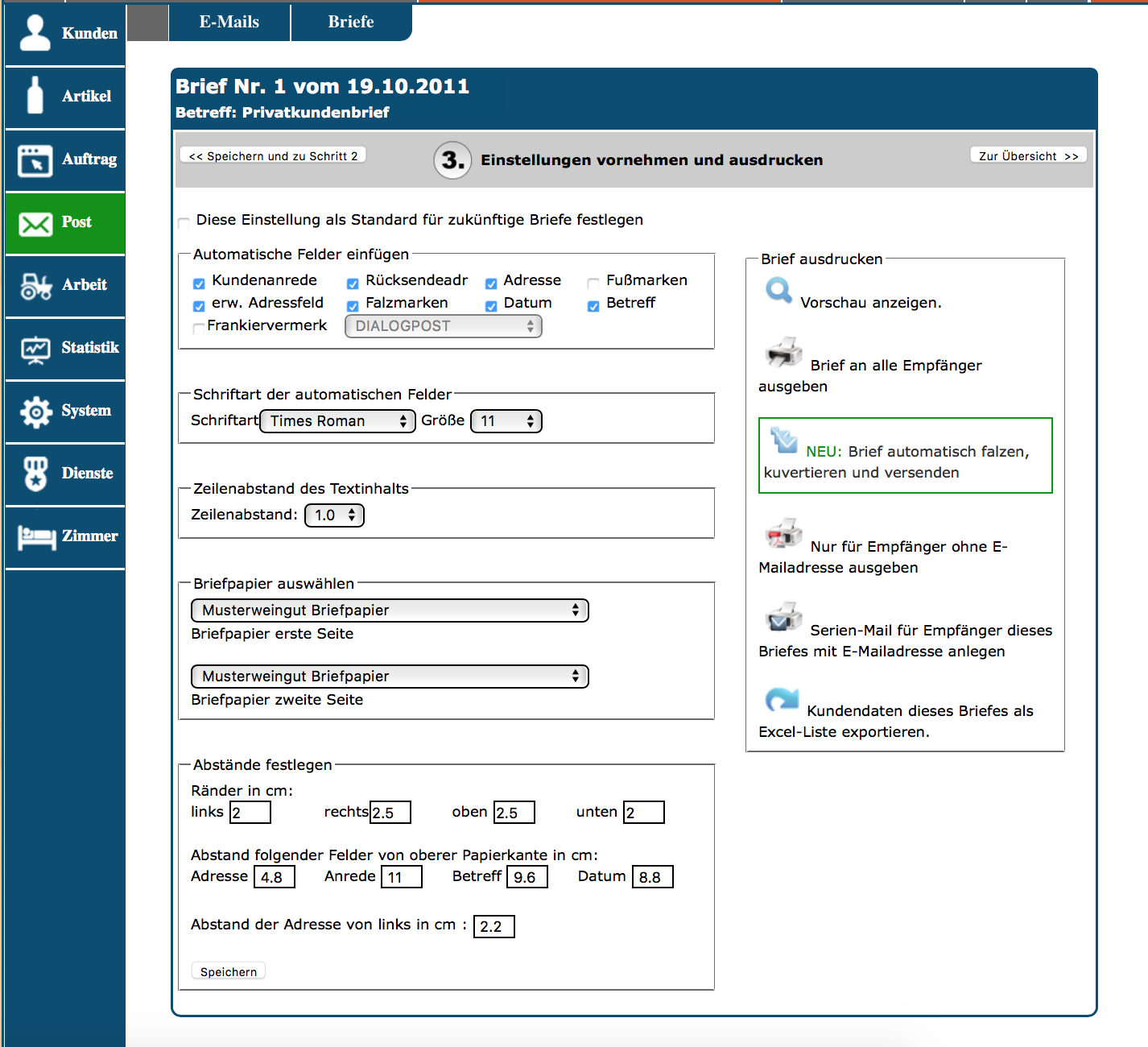Open the Kunden section in sidebar

click(65, 34)
